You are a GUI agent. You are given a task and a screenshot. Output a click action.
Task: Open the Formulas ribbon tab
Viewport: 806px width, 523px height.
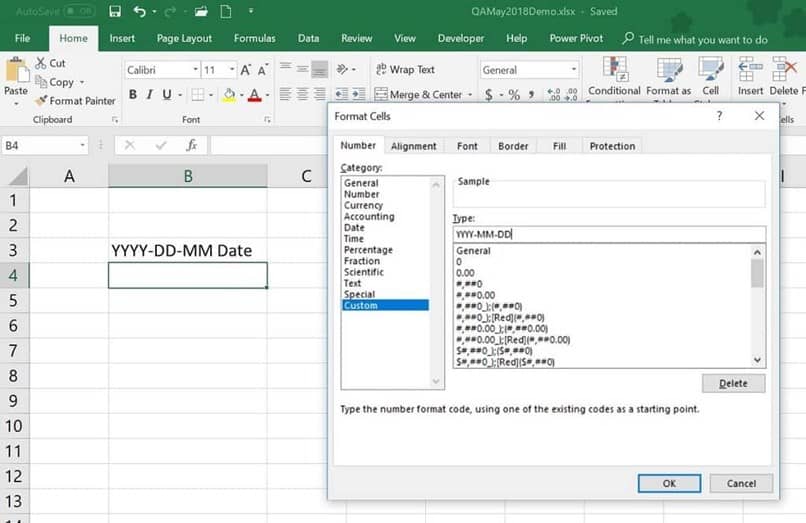point(254,38)
